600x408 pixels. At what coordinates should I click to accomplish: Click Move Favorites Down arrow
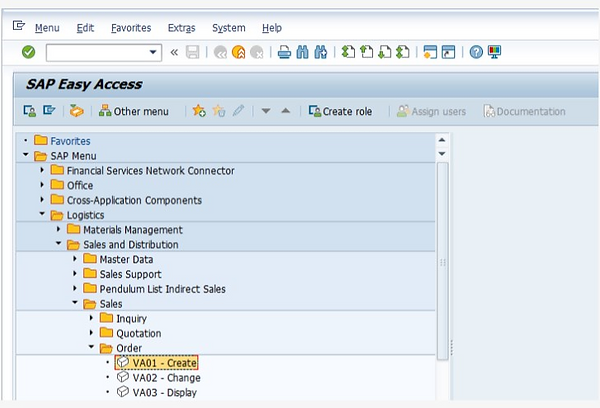point(266,111)
